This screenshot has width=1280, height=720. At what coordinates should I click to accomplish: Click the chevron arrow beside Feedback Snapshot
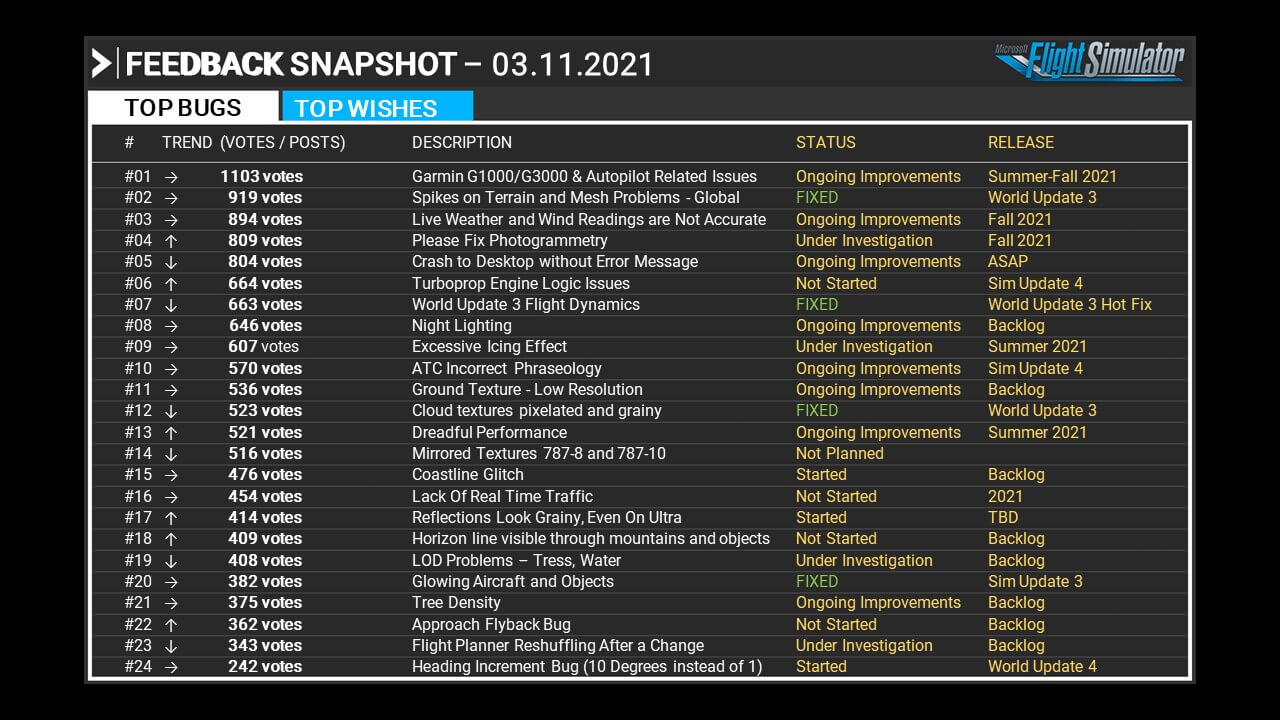pos(101,64)
